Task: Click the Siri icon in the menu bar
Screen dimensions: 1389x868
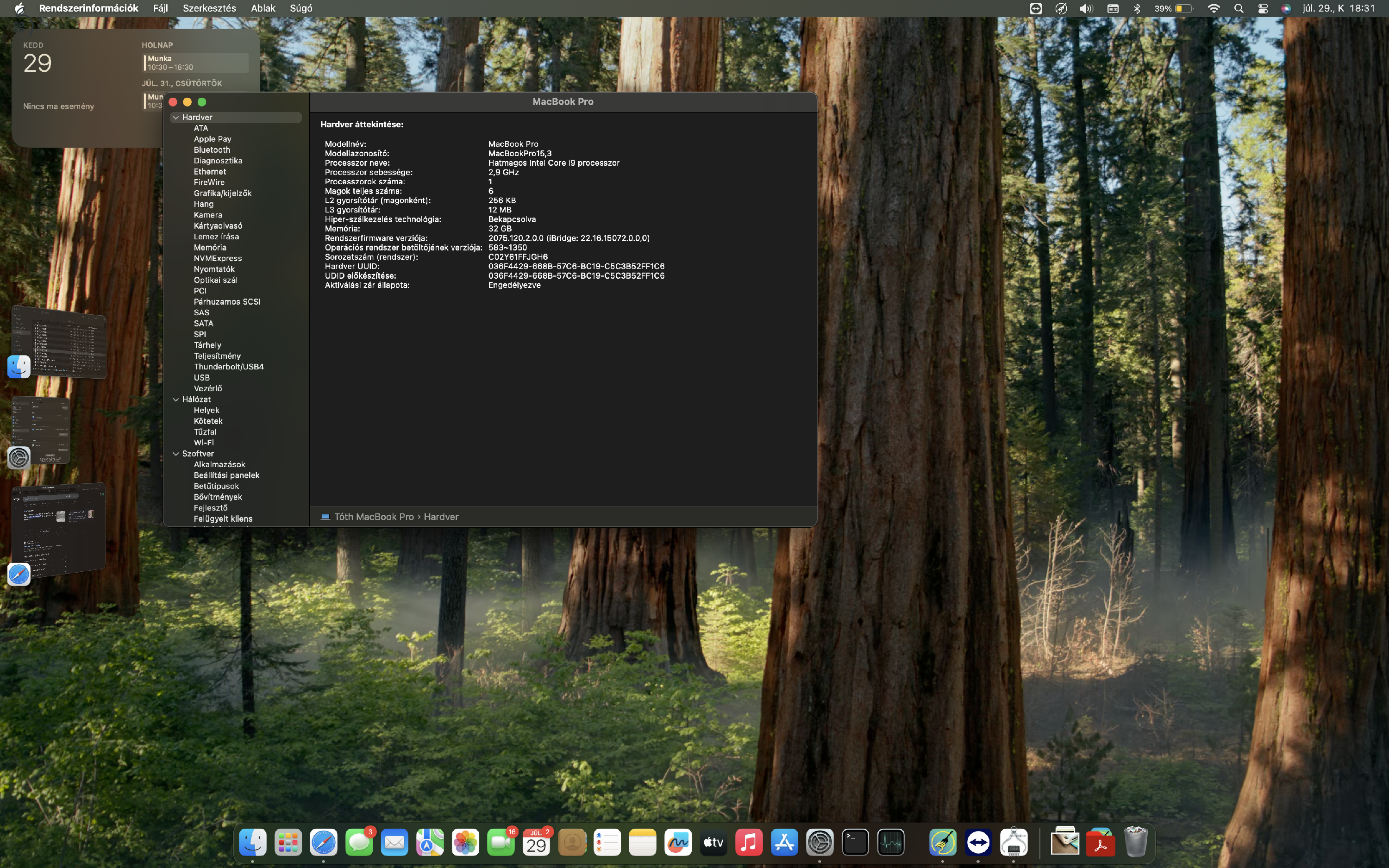Action: pyautogui.click(x=1286, y=9)
